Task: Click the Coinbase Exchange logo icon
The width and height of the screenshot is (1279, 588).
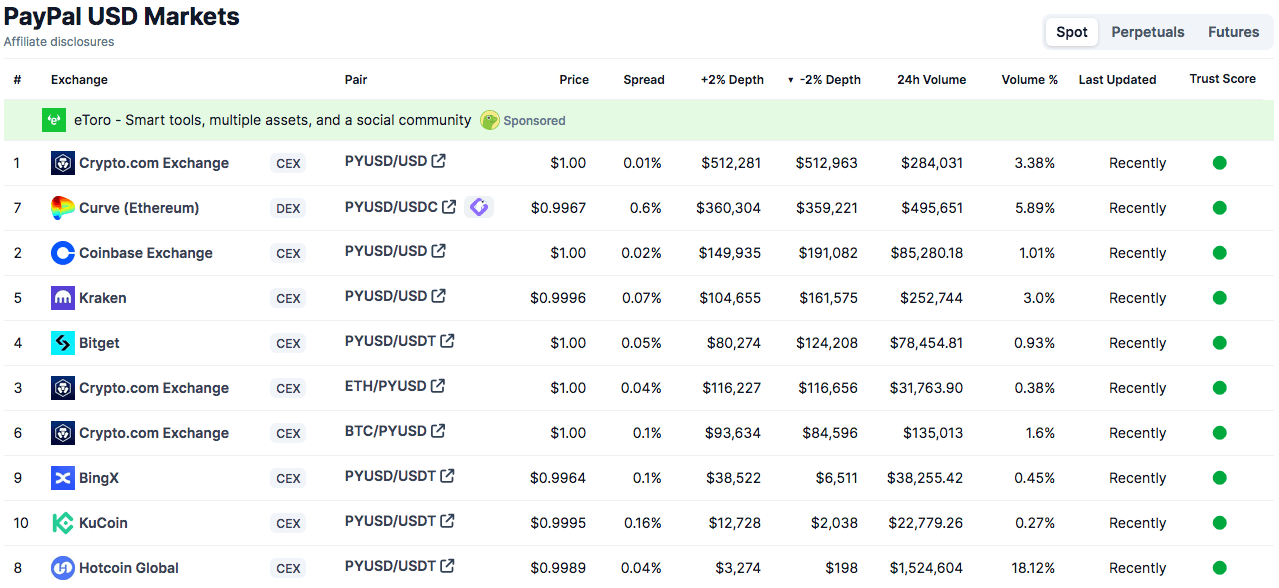Action: click(x=63, y=253)
